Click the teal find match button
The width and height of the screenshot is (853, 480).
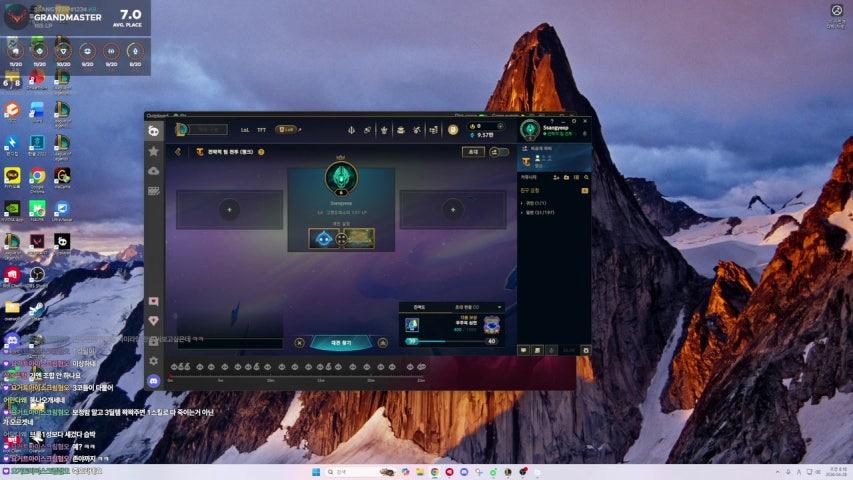[341, 343]
